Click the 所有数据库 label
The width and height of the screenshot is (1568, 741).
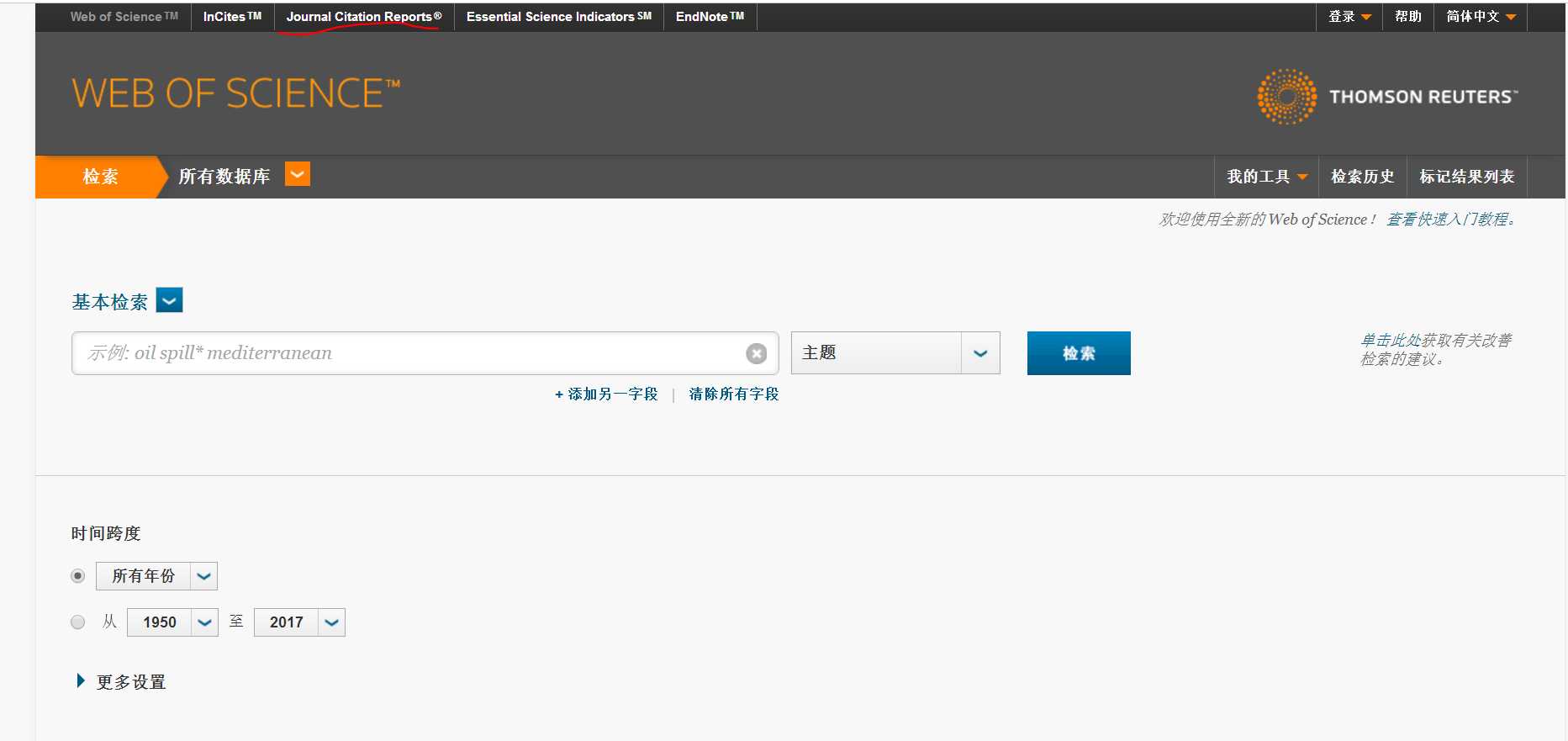[x=224, y=177]
